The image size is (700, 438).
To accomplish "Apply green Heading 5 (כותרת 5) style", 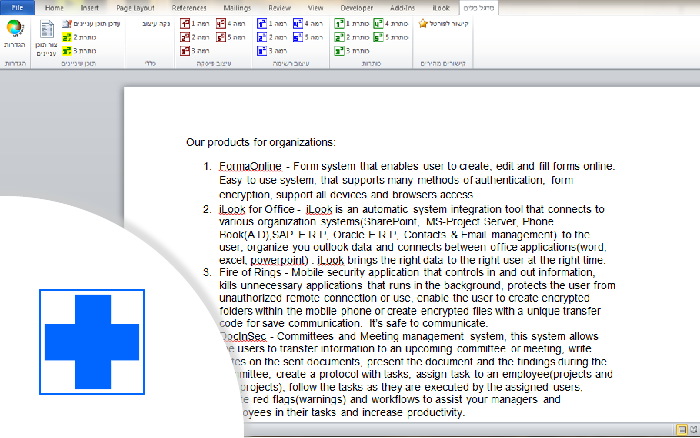I will pyautogui.click(x=391, y=38).
